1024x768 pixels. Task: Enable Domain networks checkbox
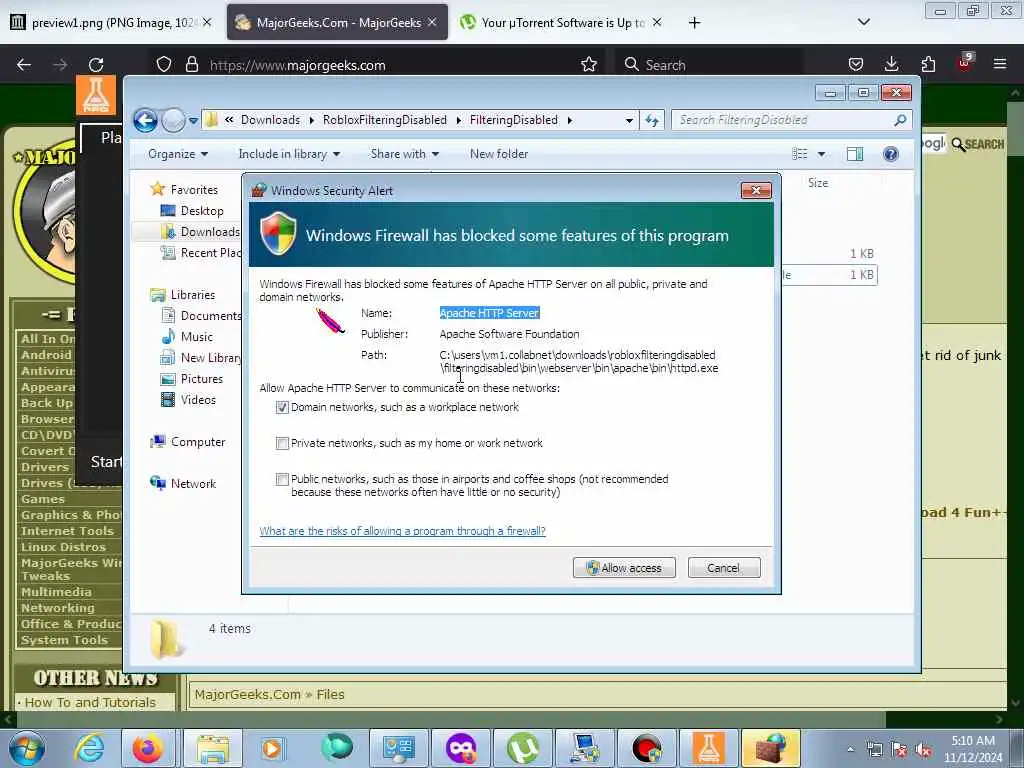[x=282, y=408]
